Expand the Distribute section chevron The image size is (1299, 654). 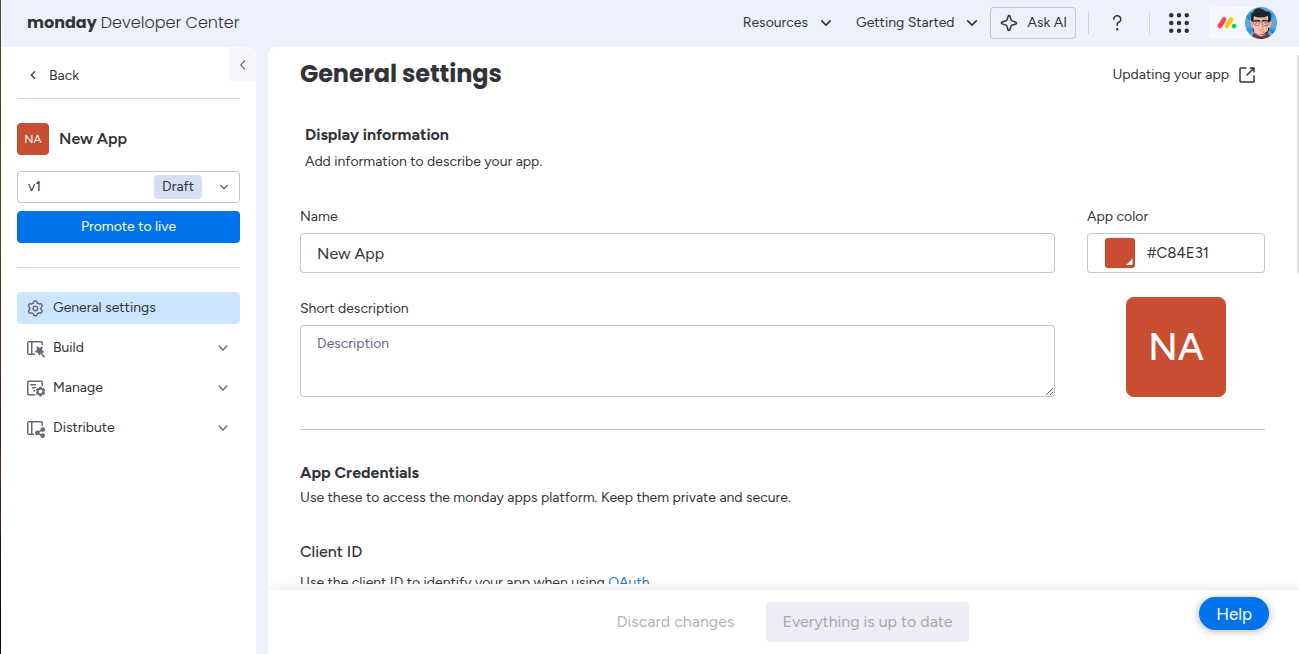point(223,428)
